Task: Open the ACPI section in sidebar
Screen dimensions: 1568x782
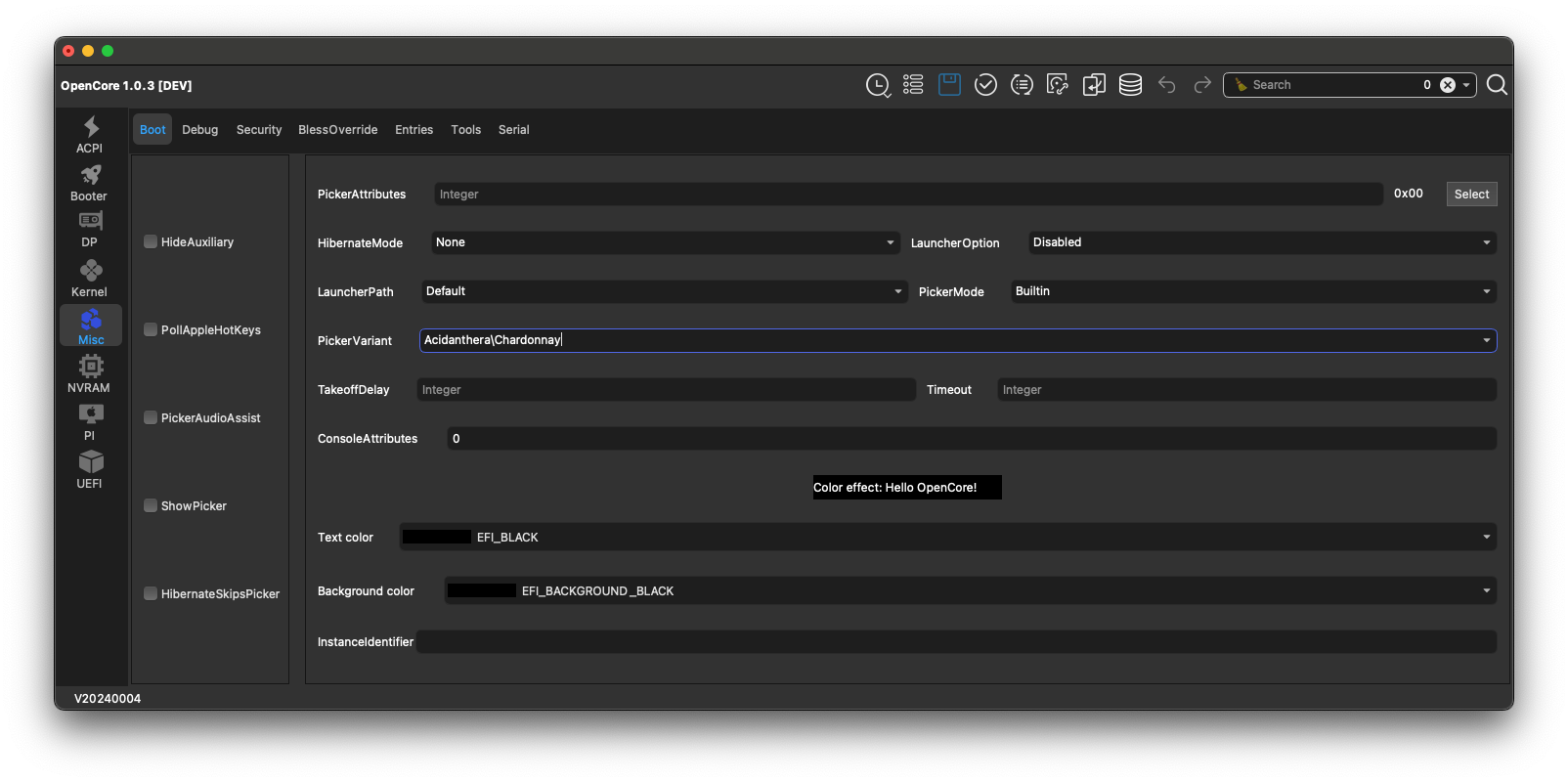Action: (x=90, y=135)
